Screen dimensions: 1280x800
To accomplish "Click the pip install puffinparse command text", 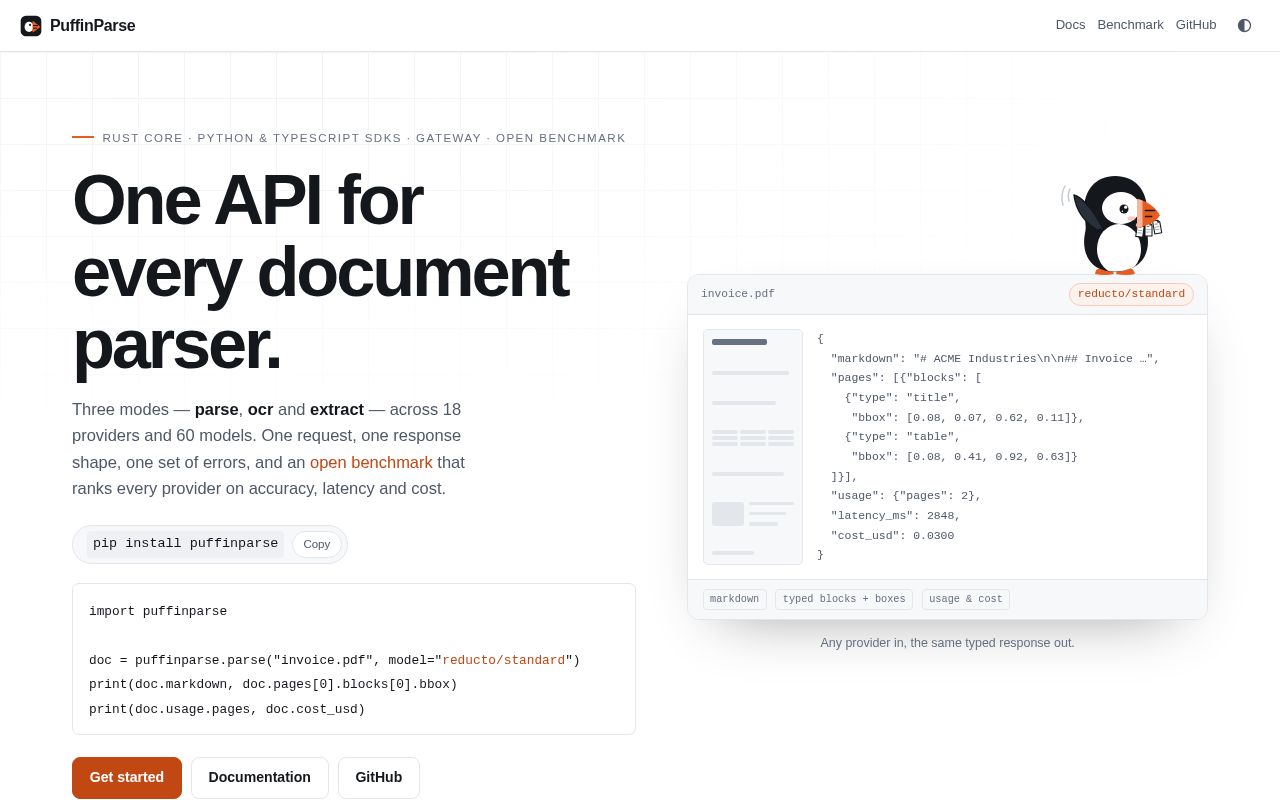I will 185,544.
